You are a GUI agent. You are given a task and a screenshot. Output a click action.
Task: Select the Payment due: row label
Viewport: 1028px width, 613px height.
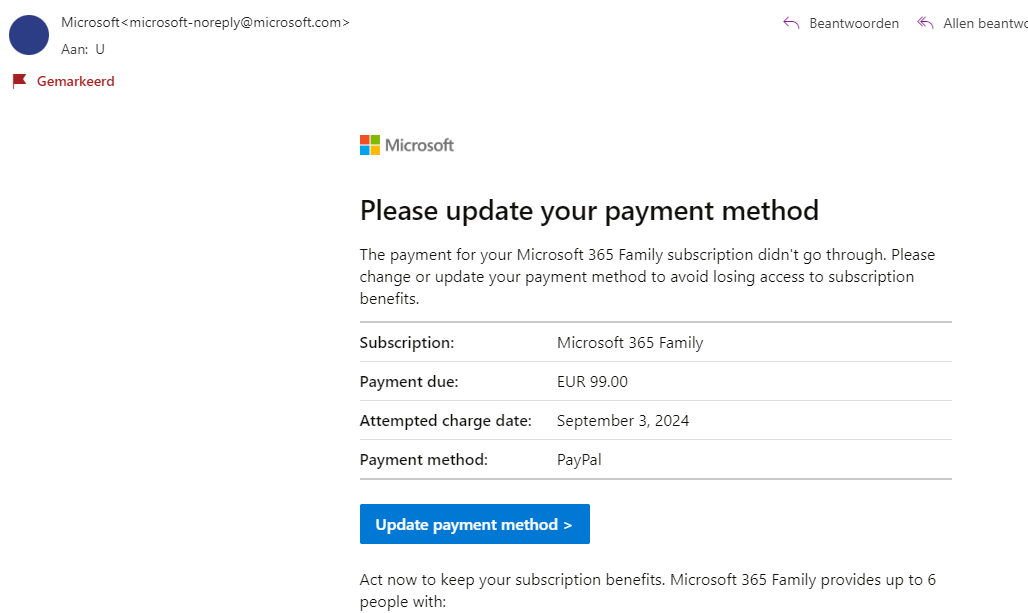(x=409, y=382)
